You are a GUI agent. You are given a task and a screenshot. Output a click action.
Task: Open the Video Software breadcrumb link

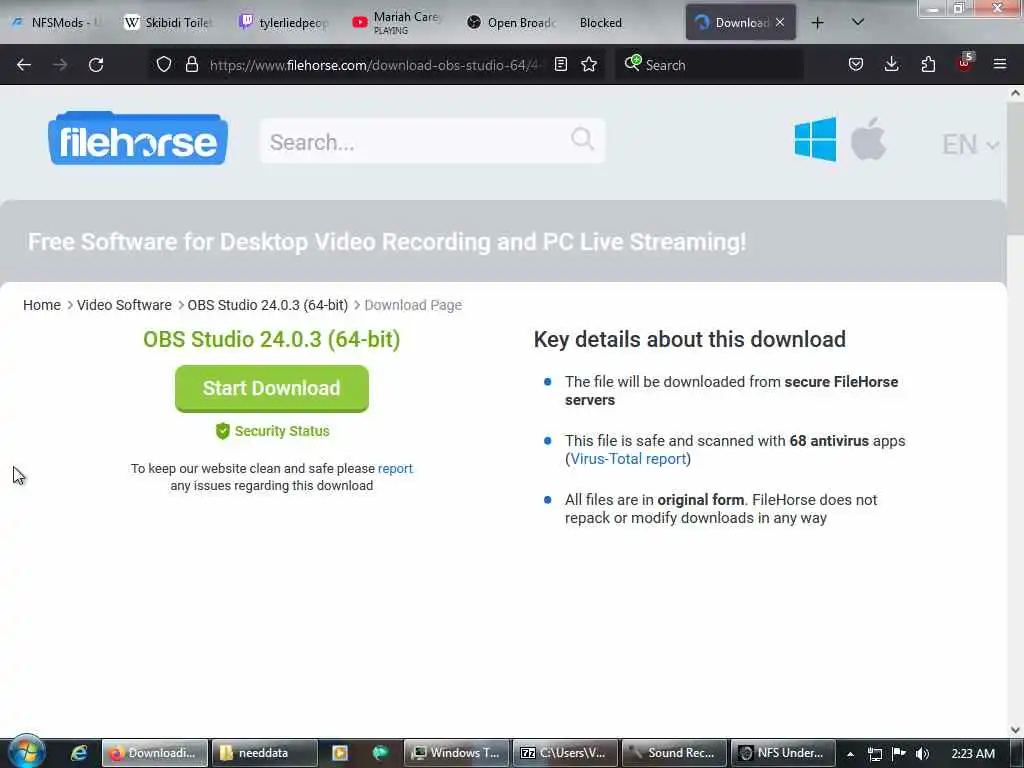pos(124,305)
